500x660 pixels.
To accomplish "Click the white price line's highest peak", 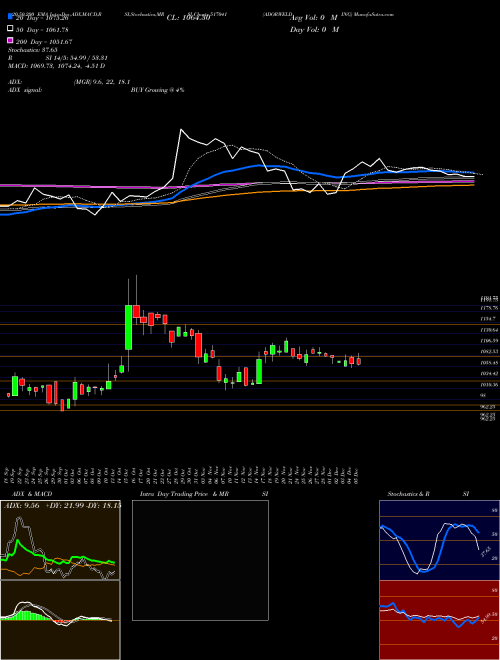I will [x=181, y=130].
